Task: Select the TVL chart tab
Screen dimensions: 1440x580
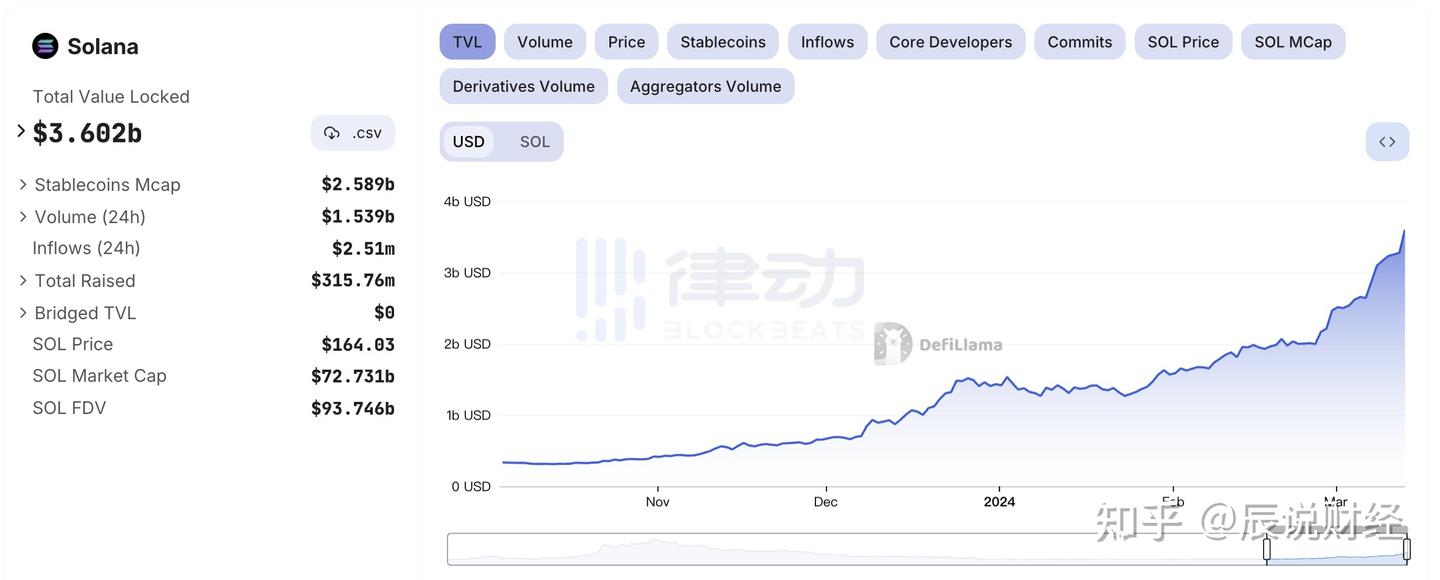Action: (x=467, y=42)
